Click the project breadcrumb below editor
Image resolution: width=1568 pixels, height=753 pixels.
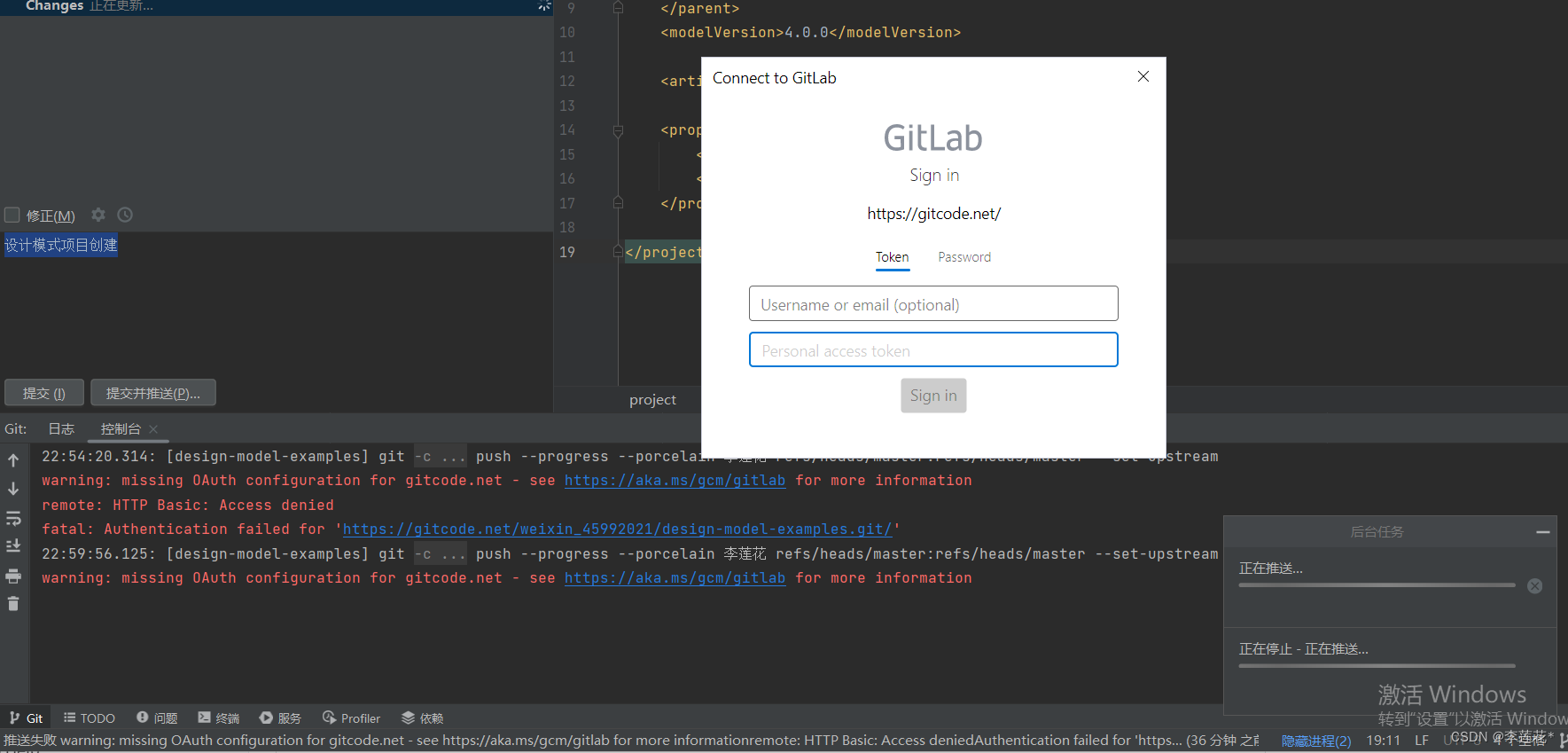point(652,400)
